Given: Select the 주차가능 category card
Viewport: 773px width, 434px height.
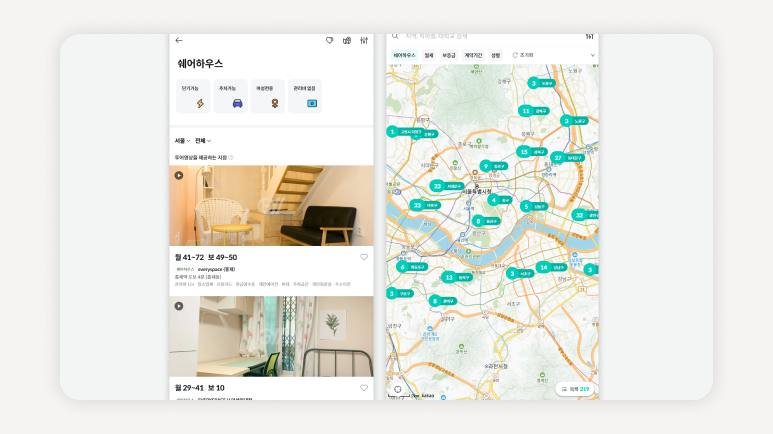Looking at the screenshot, I should (230, 96).
